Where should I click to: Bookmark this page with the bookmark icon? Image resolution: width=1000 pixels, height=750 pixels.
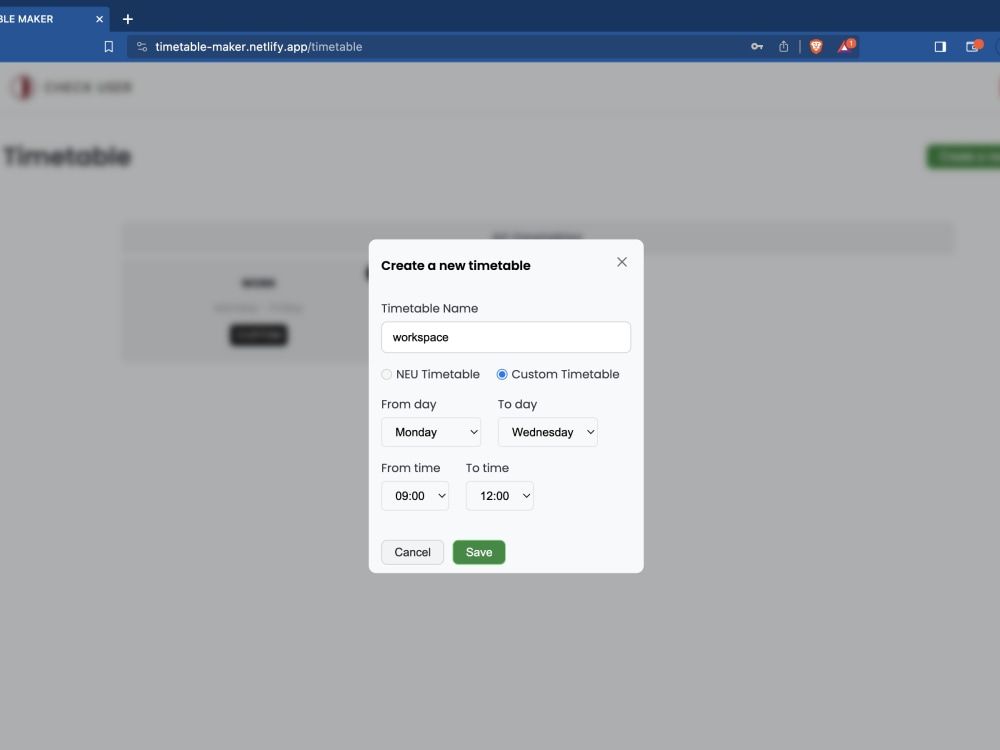[x=109, y=47]
